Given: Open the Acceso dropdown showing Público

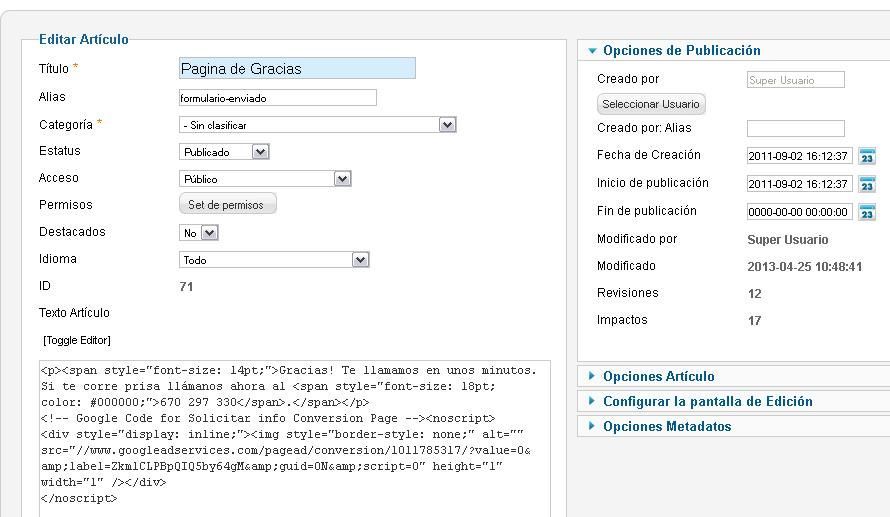Looking at the screenshot, I should [265, 179].
